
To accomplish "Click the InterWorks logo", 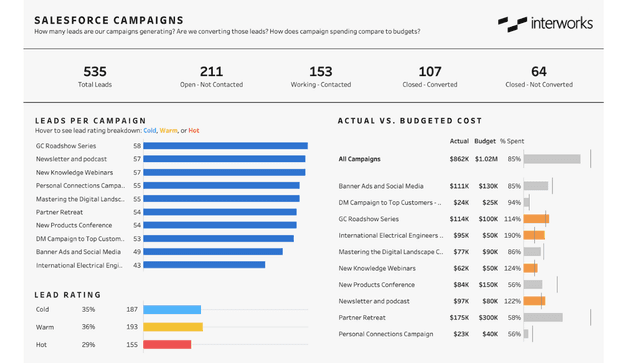I will coord(545,24).
